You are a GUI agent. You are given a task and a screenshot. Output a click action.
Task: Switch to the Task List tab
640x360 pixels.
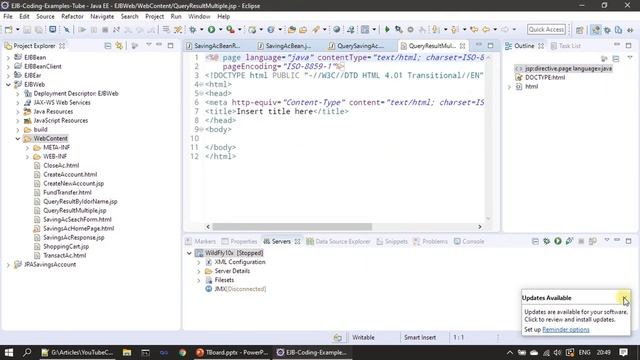[566, 46]
